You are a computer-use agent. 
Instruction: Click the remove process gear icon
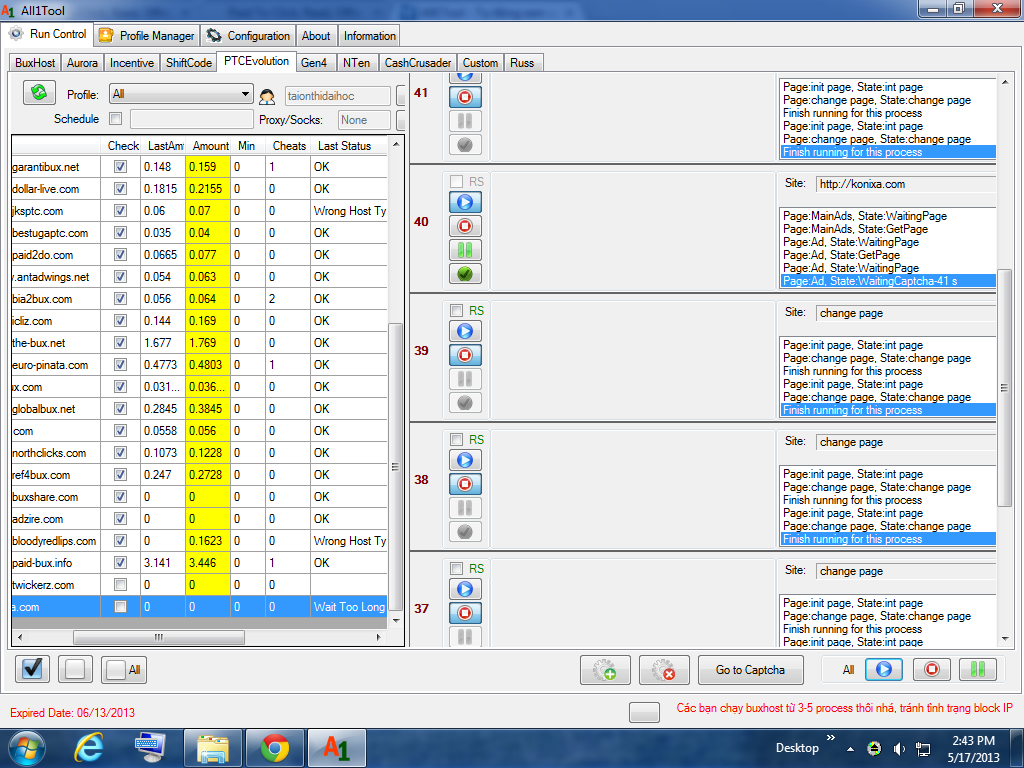[x=664, y=670]
